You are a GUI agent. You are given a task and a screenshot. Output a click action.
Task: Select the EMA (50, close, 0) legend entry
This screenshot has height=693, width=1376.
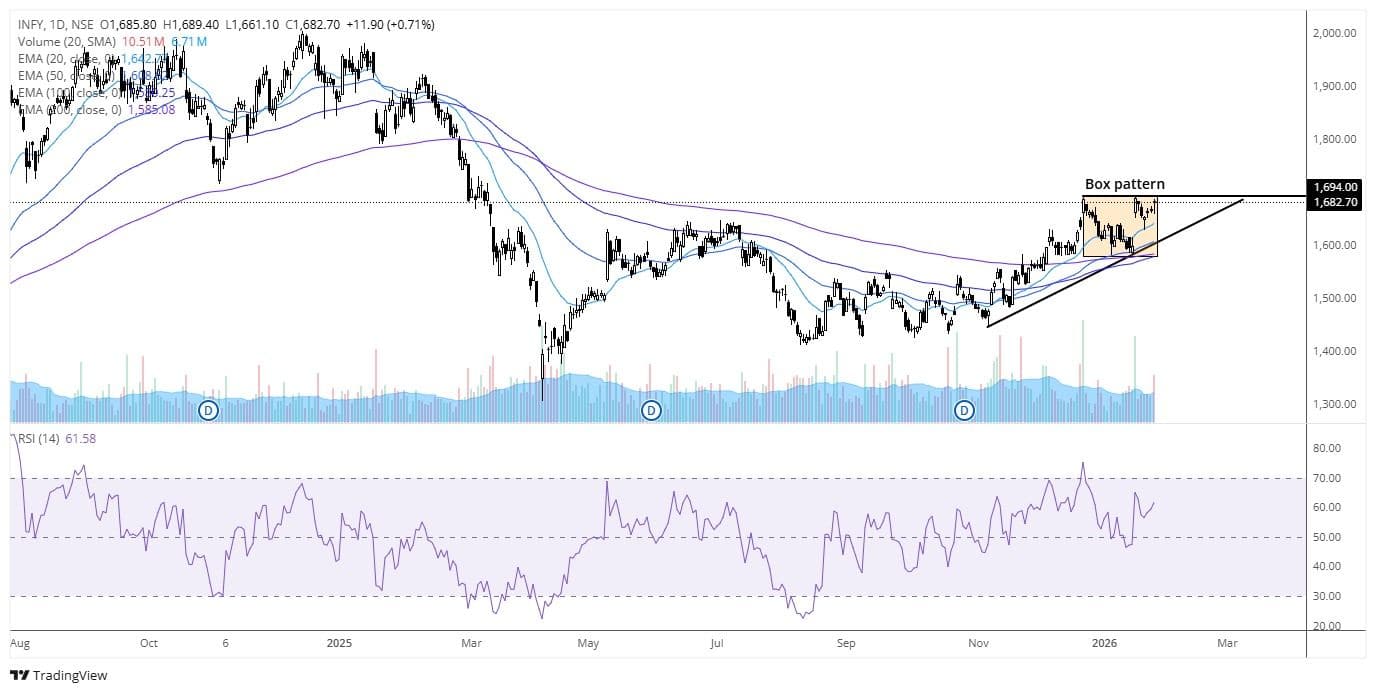pos(68,76)
